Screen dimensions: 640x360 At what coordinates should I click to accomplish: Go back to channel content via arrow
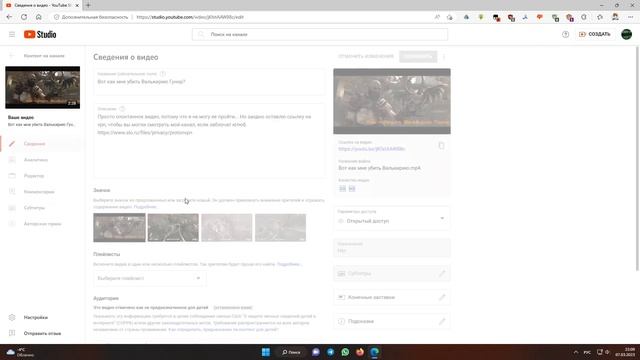12,56
